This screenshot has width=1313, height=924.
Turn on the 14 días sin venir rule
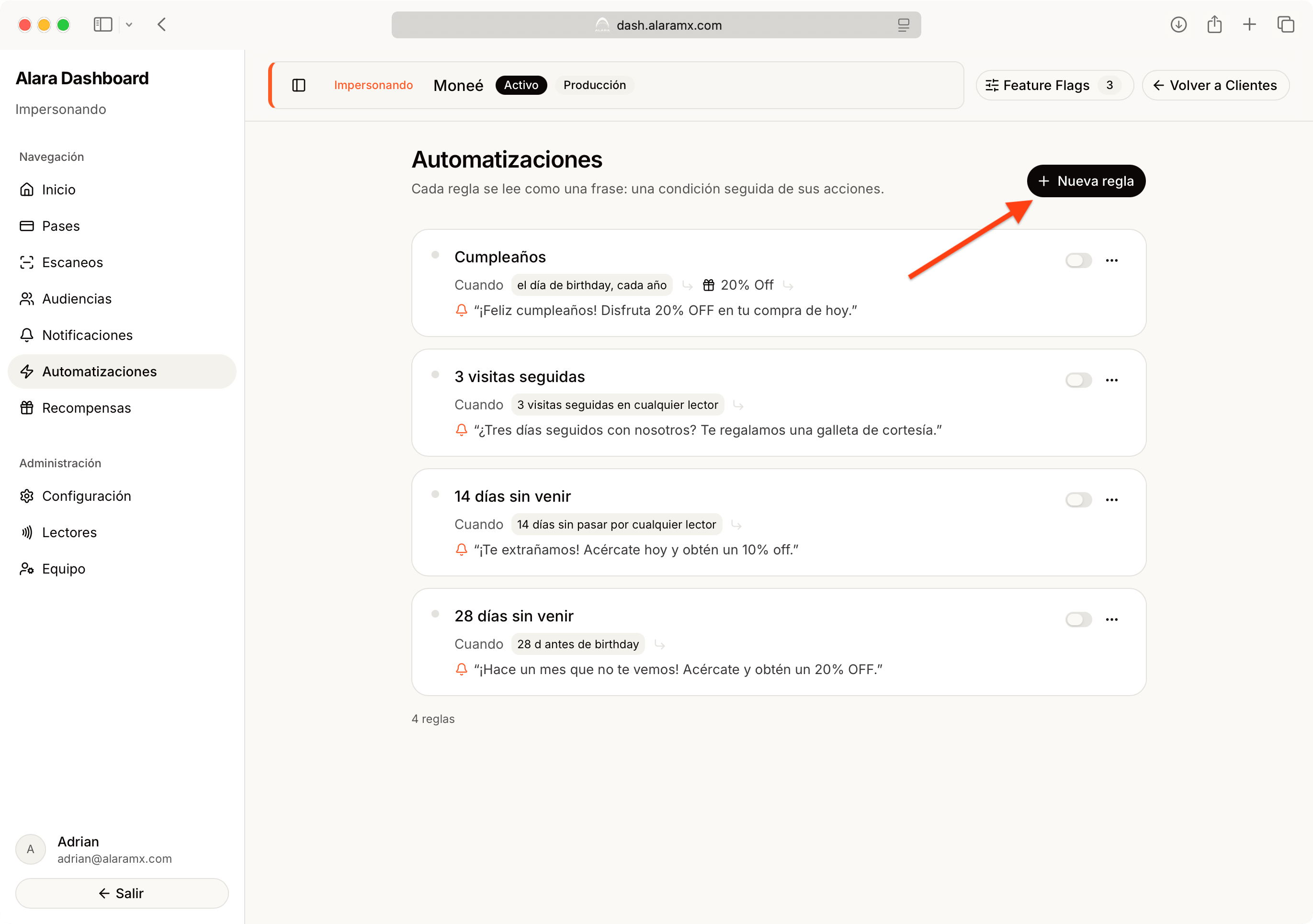[1078, 500]
